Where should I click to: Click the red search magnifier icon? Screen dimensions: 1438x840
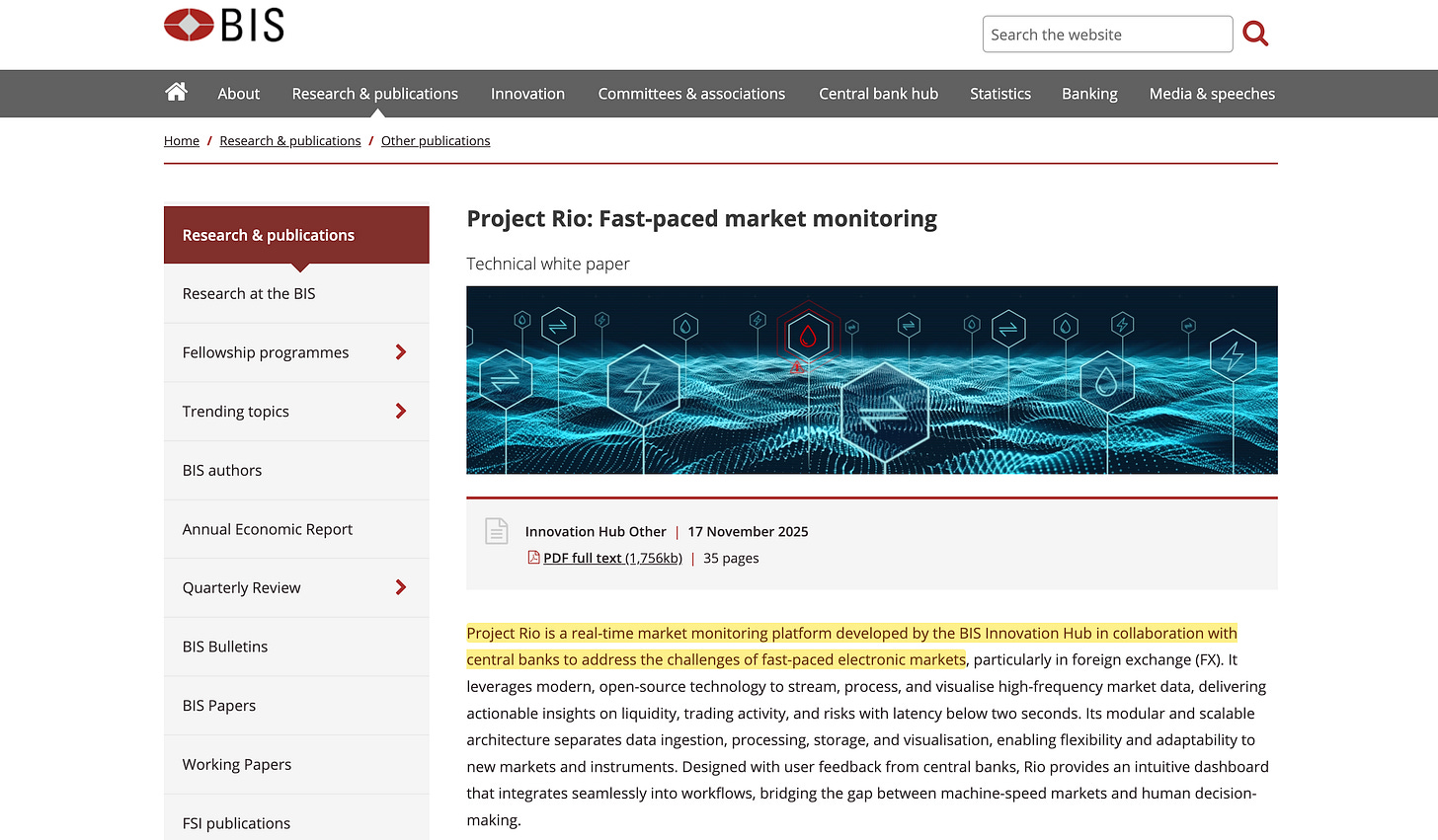[1255, 34]
